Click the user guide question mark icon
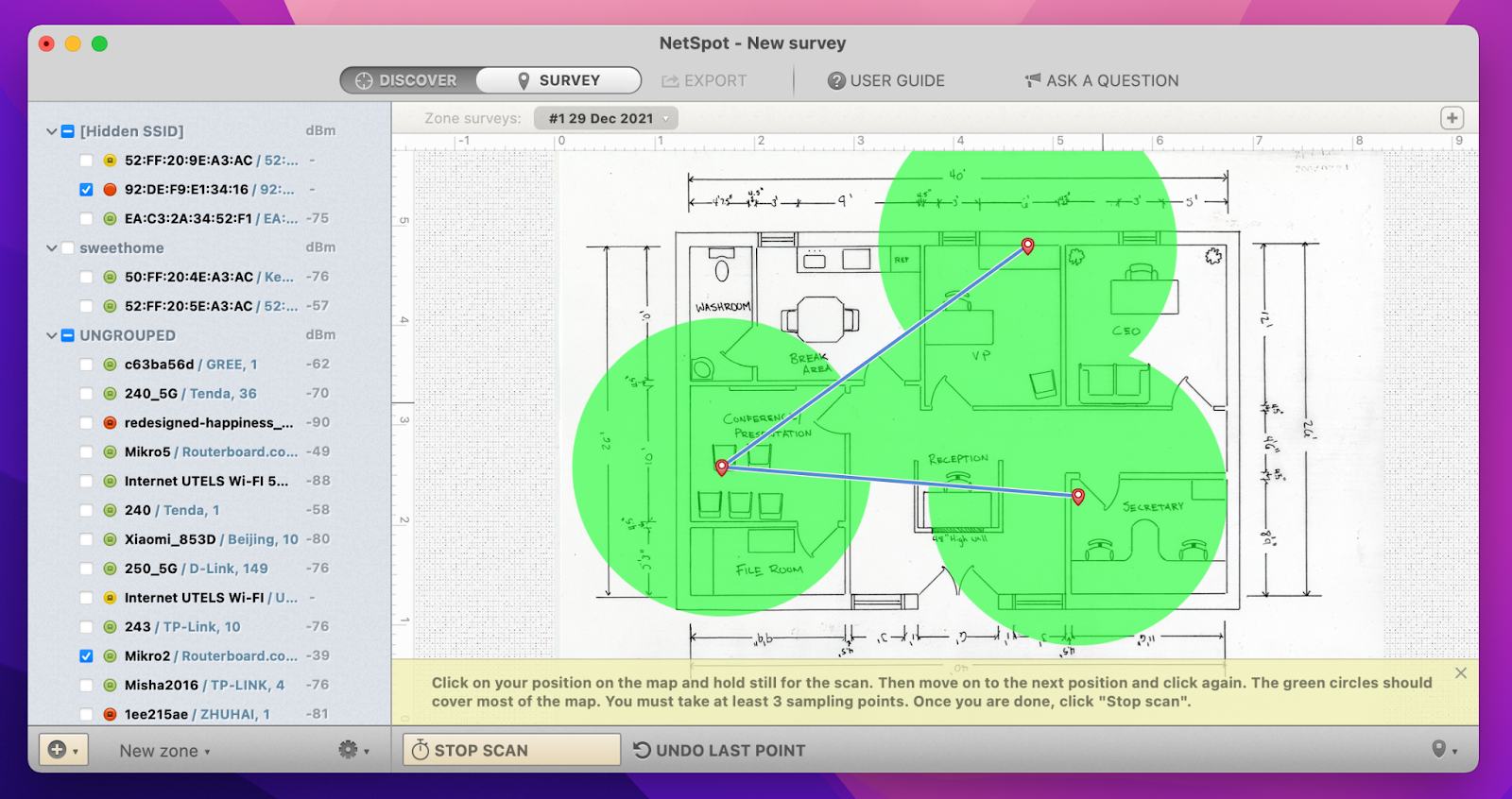 tap(836, 81)
